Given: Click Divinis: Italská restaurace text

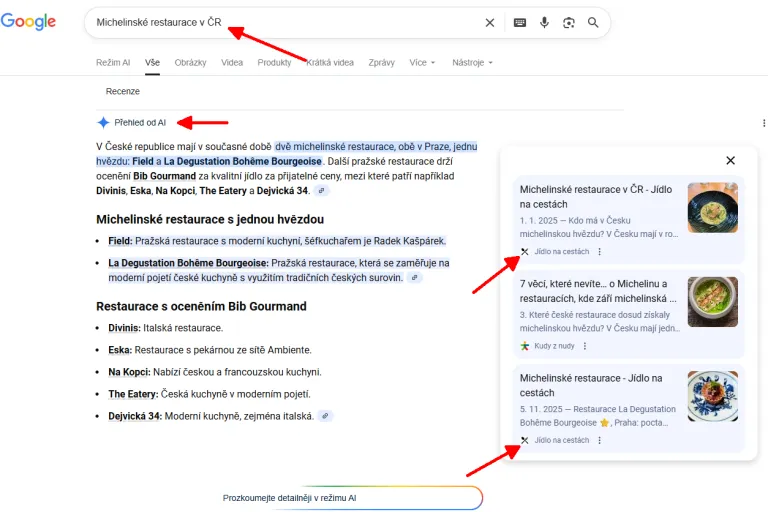Looking at the screenshot, I should tap(166, 328).
